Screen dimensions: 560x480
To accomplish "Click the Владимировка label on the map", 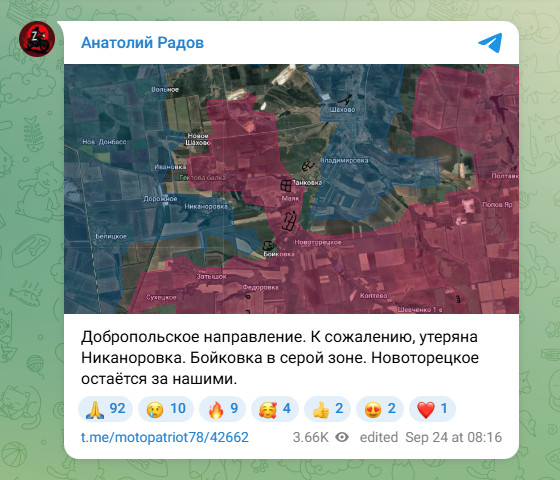I will click(344, 160).
